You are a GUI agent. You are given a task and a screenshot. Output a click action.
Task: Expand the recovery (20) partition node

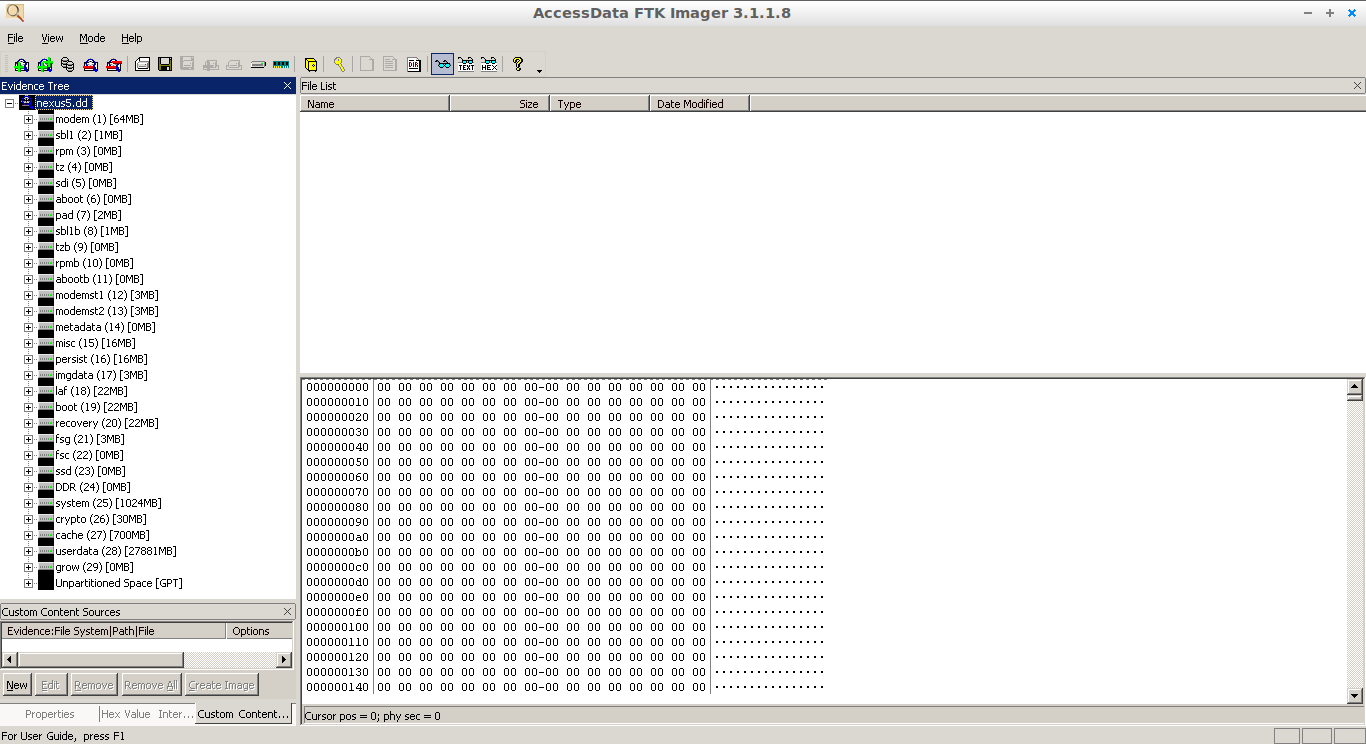pos(29,423)
